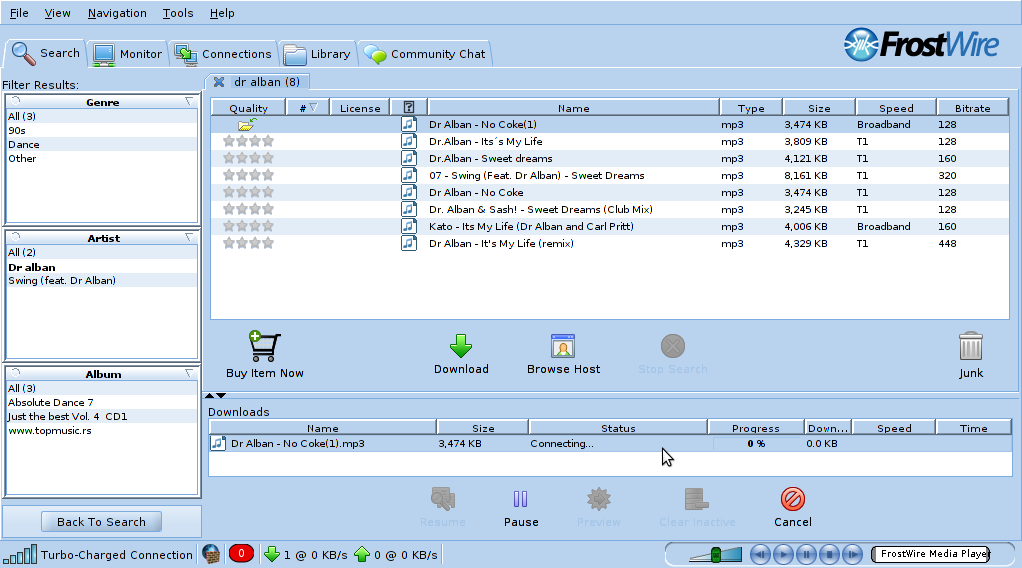
Task: Open Browse Host icon
Action: 562,346
